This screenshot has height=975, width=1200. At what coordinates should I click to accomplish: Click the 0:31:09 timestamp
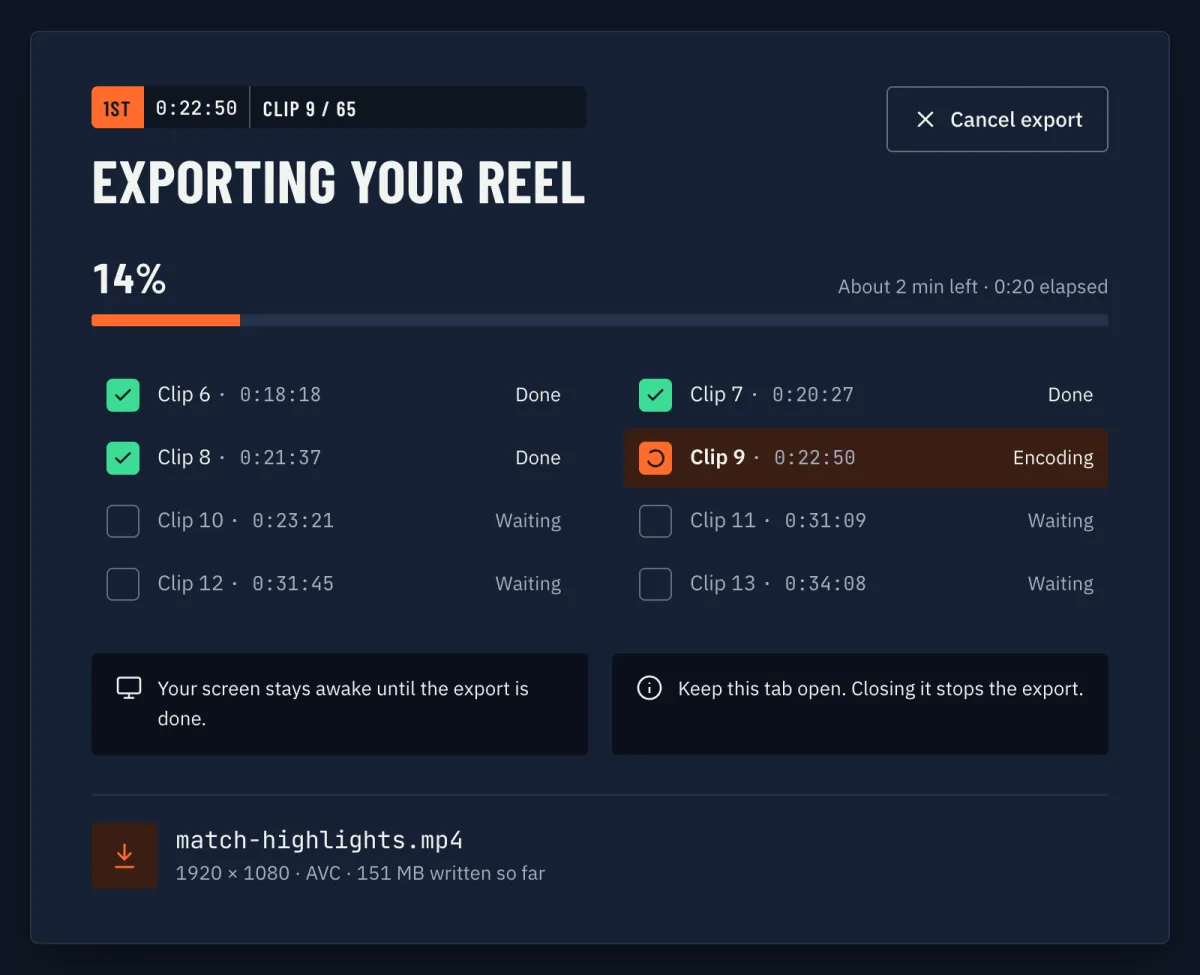[825, 521]
